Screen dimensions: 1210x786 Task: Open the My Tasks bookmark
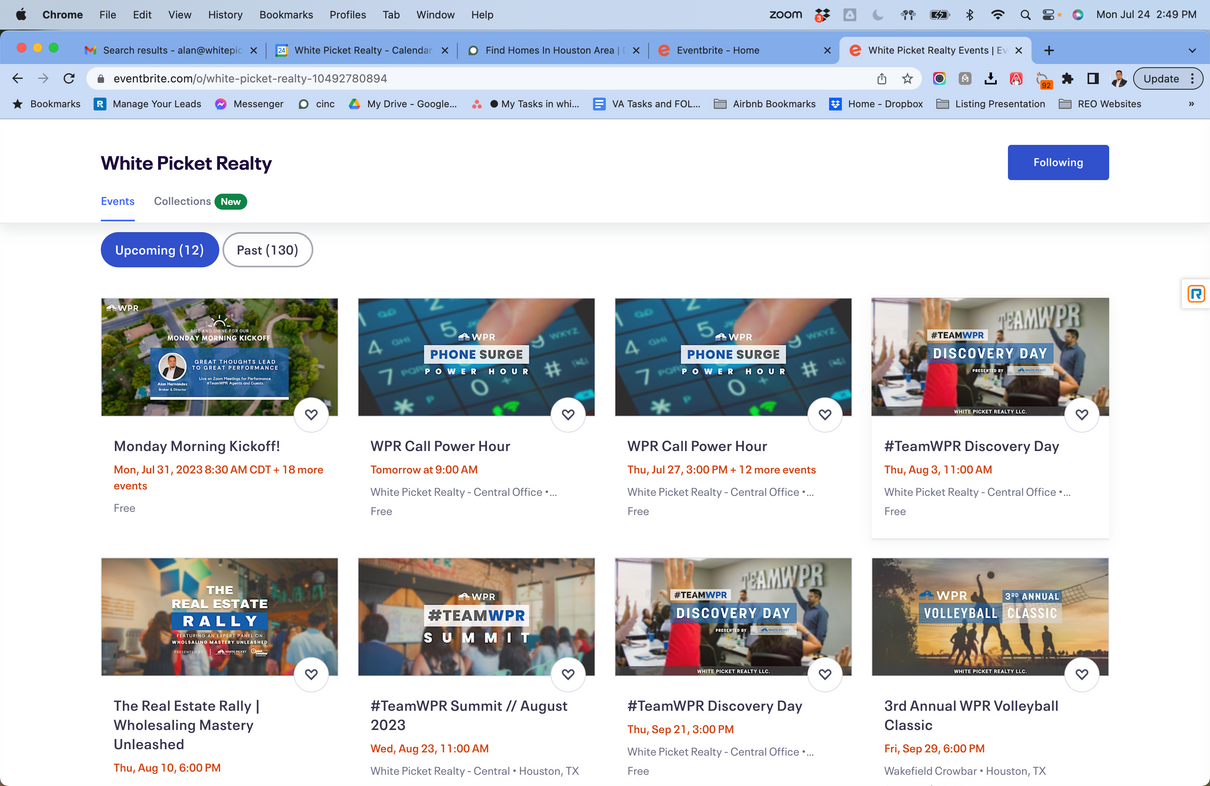click(526, 104)
